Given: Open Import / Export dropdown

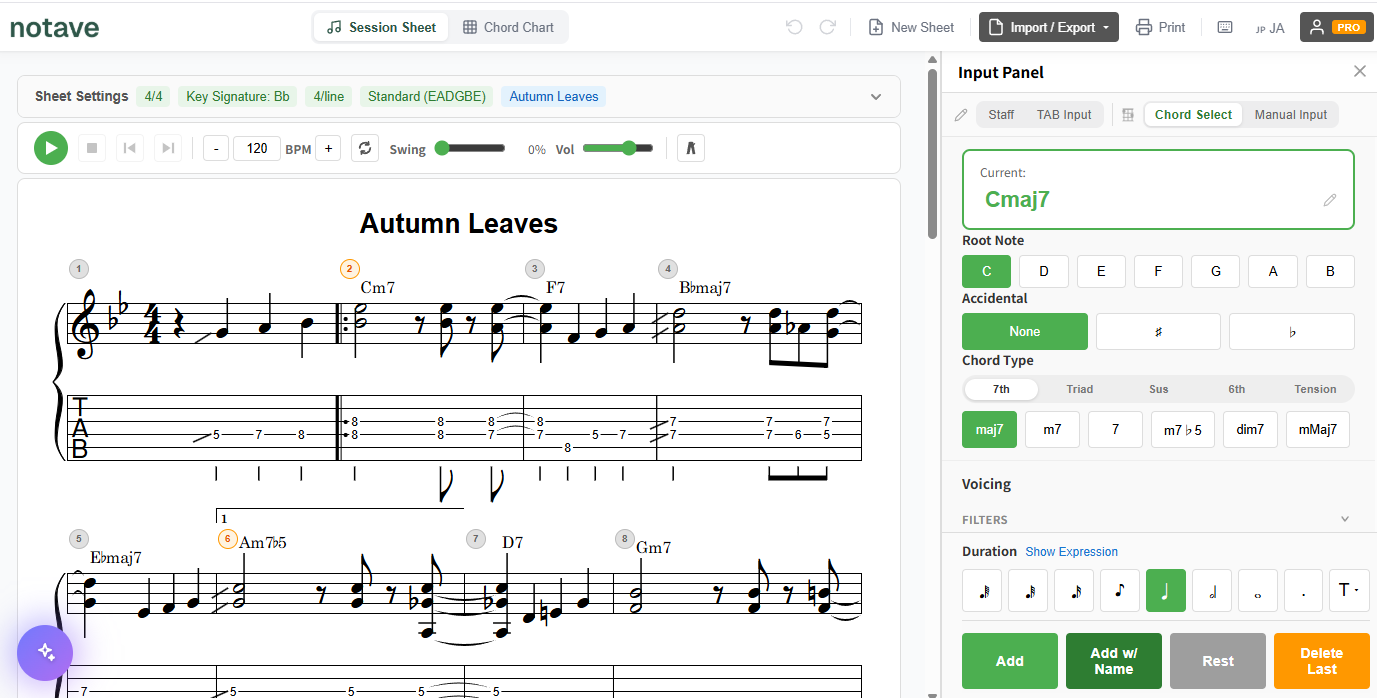Looking at the screenshot, I should [x=1049, y=27].
